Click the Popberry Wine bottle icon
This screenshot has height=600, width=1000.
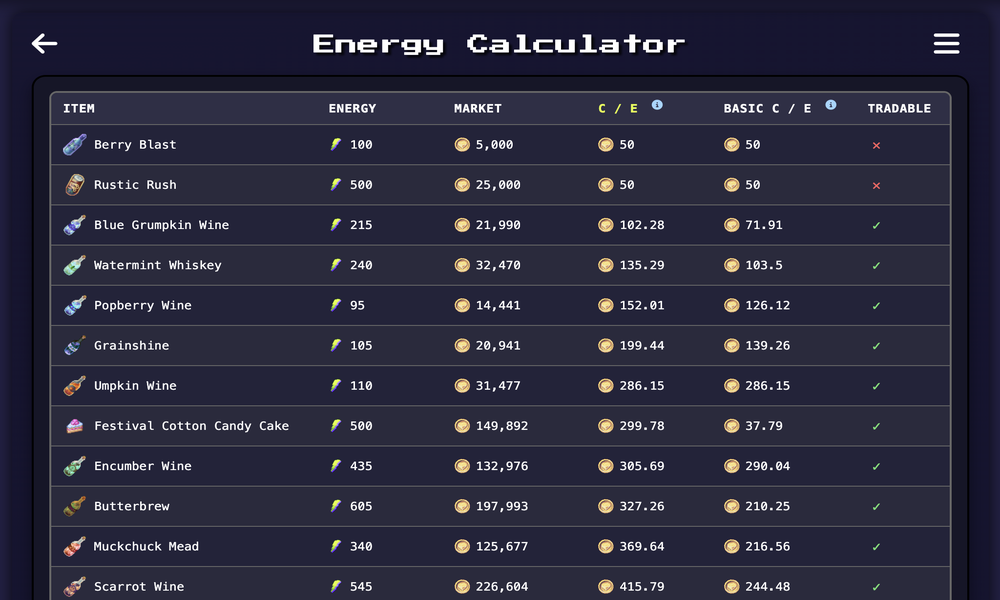coord(75,305)
